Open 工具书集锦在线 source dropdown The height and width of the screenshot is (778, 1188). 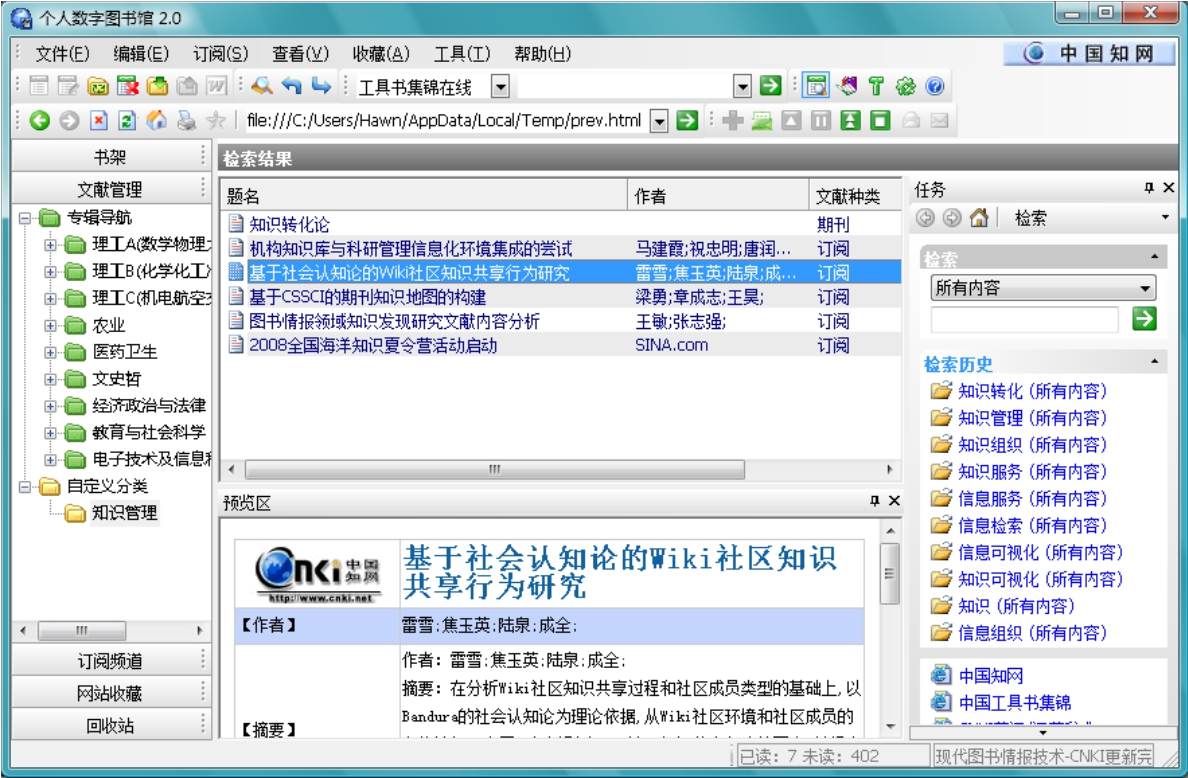coord(500,86)
